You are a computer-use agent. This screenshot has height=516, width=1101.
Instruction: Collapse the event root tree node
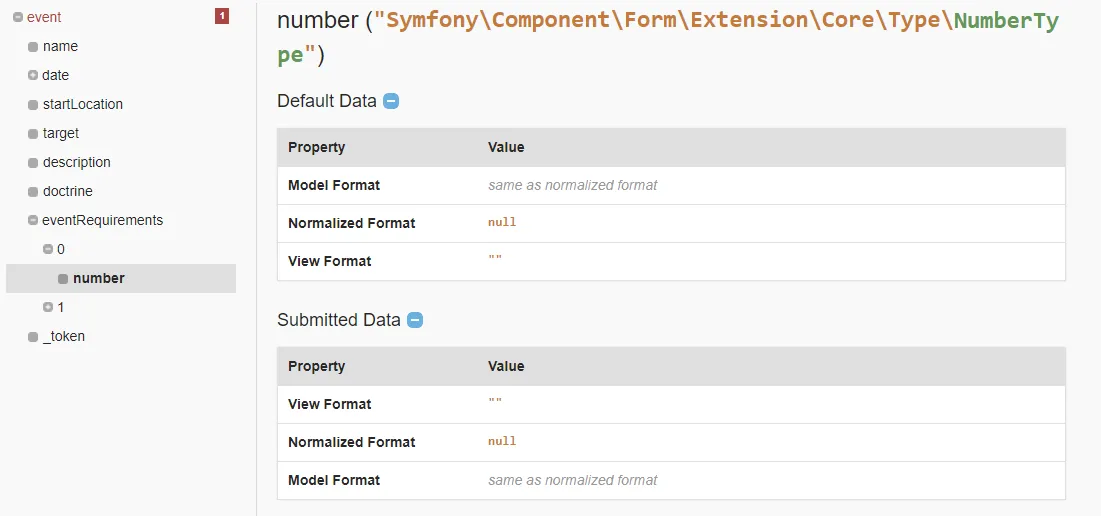pyautogui.click(x=18, y=17)
